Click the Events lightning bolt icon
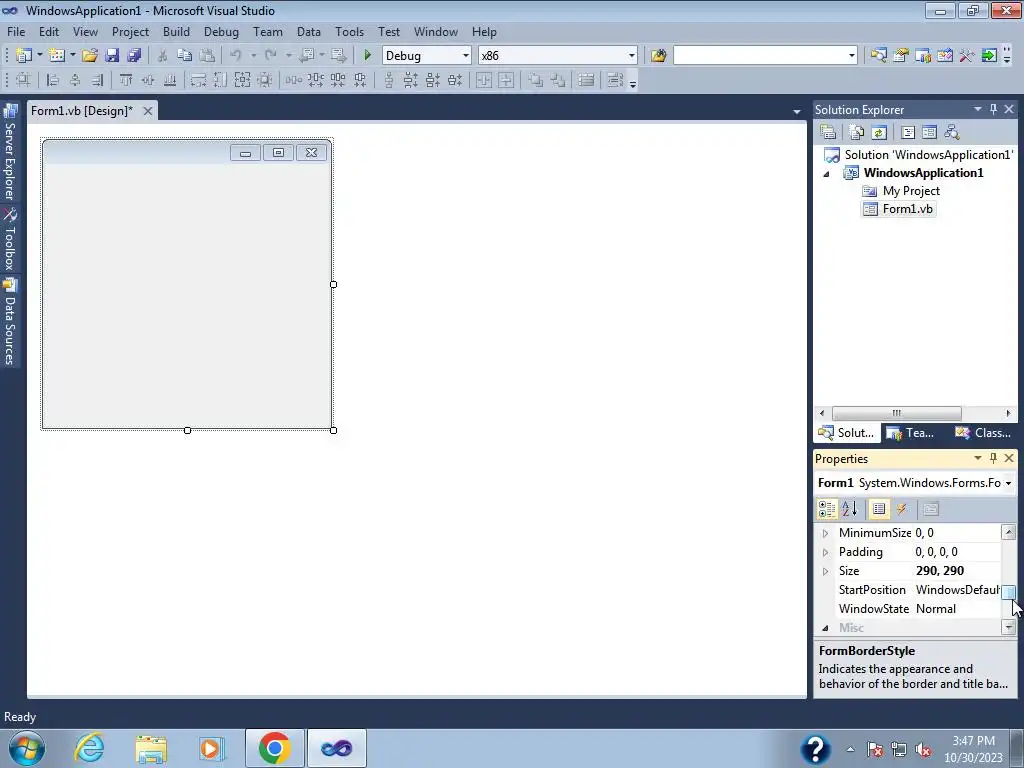The image size is (1024, 768). (901, 509)
